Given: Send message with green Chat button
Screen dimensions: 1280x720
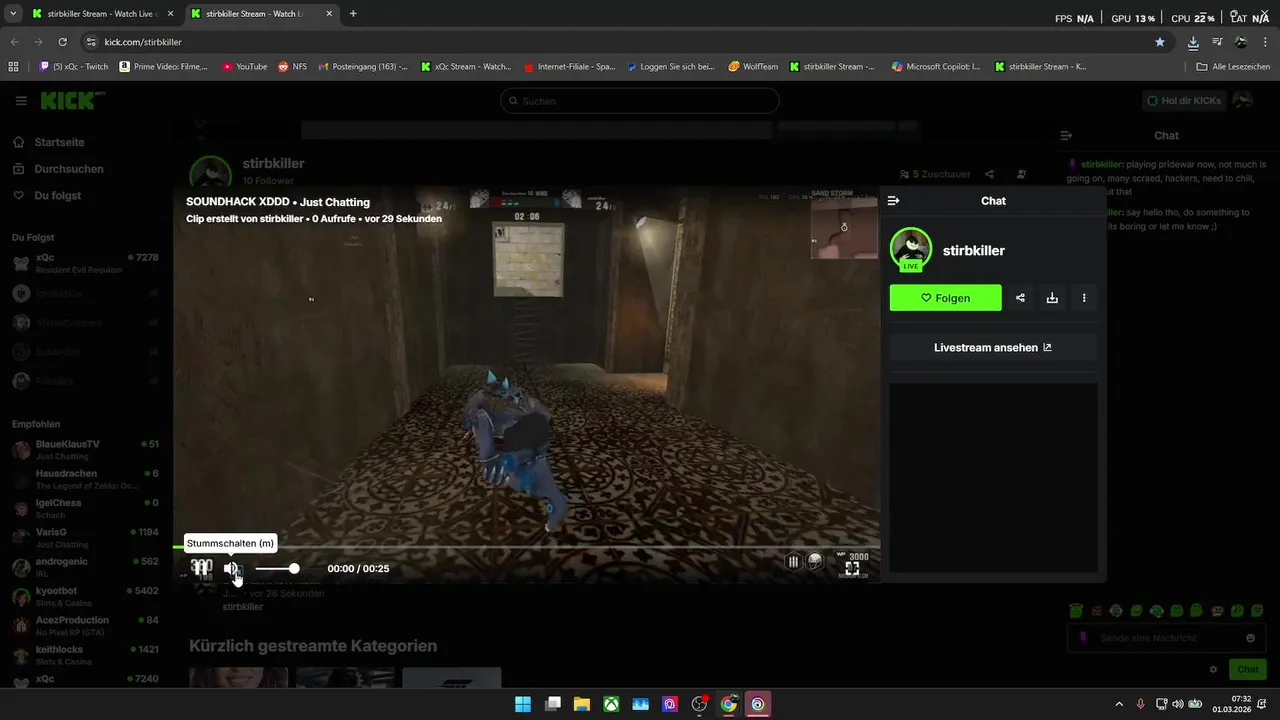Looking at the screenshot, I should (1248, 669).
